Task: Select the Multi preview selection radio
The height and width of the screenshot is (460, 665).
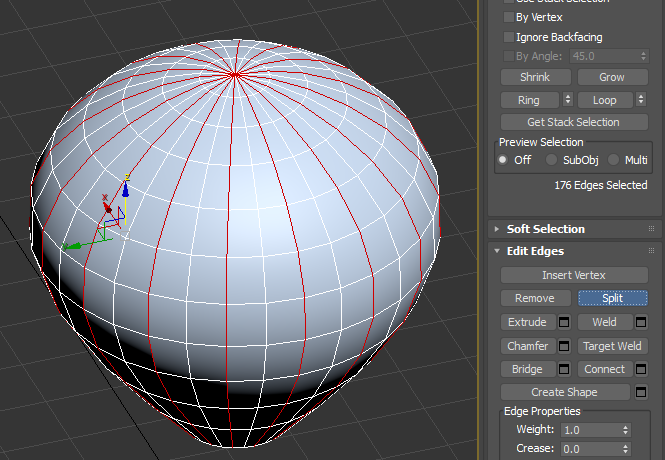Action: click(x=613, y=160)
